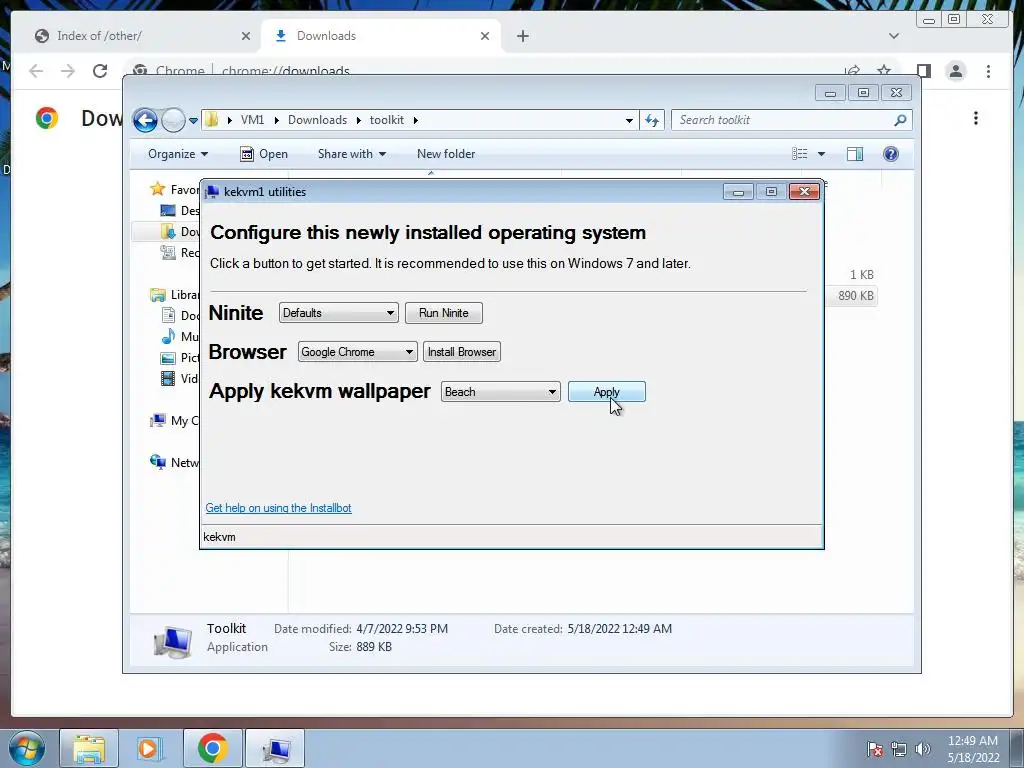Image resolution: width=1024 pixels, height=768 pixels.
Task: Select Downloads in the Explorer address path
Action: point(317,120)
